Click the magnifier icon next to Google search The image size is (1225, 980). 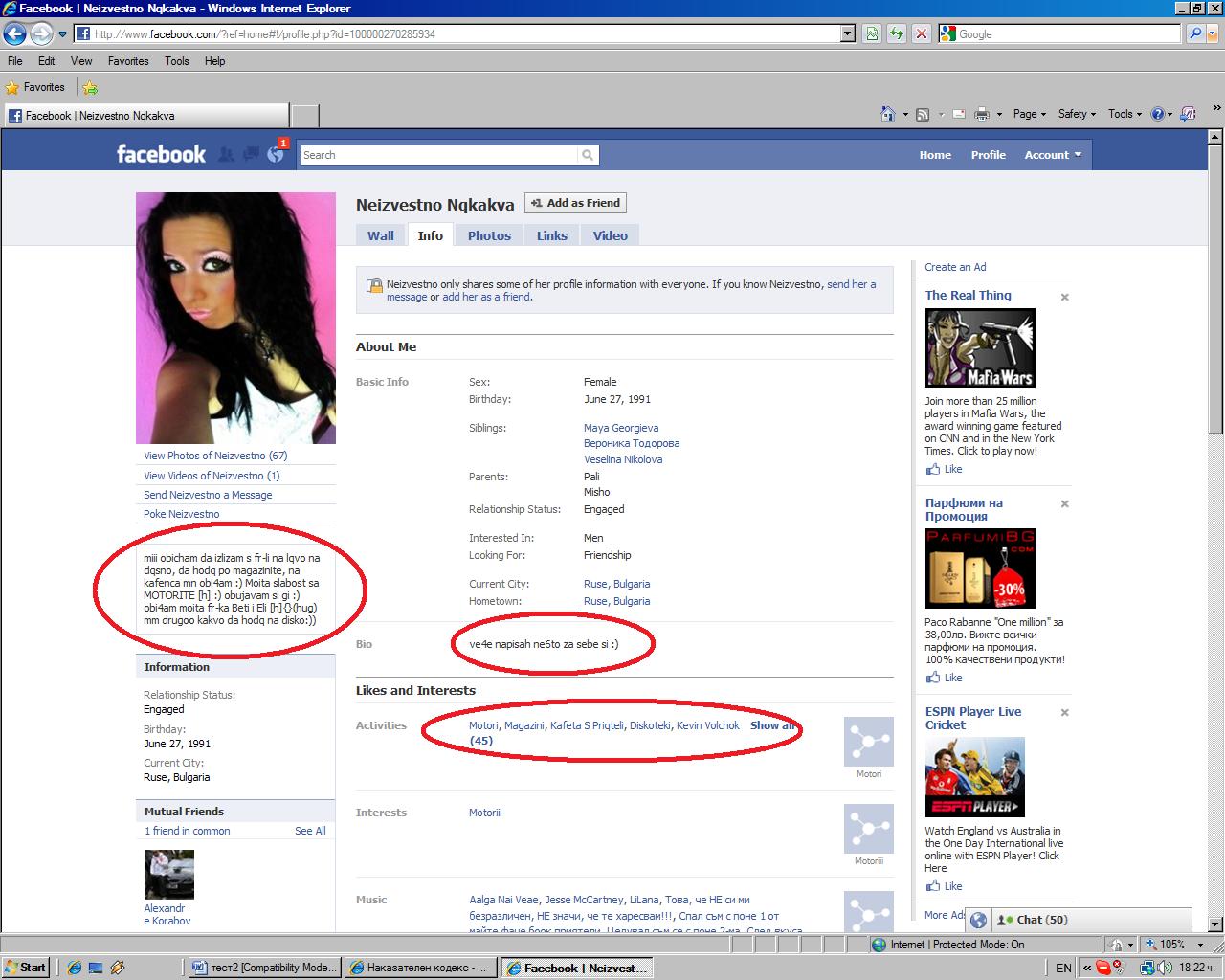pos(1194,33)
